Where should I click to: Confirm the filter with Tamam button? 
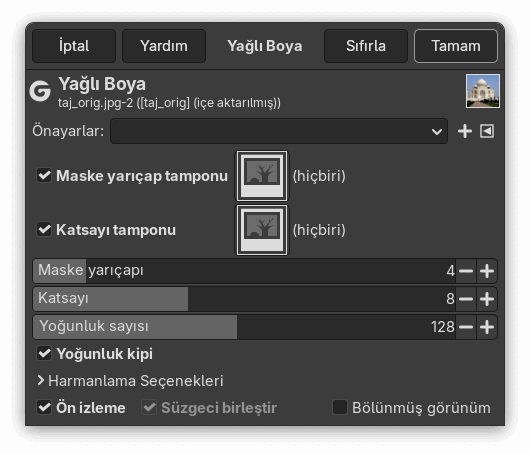click(456, 46)
